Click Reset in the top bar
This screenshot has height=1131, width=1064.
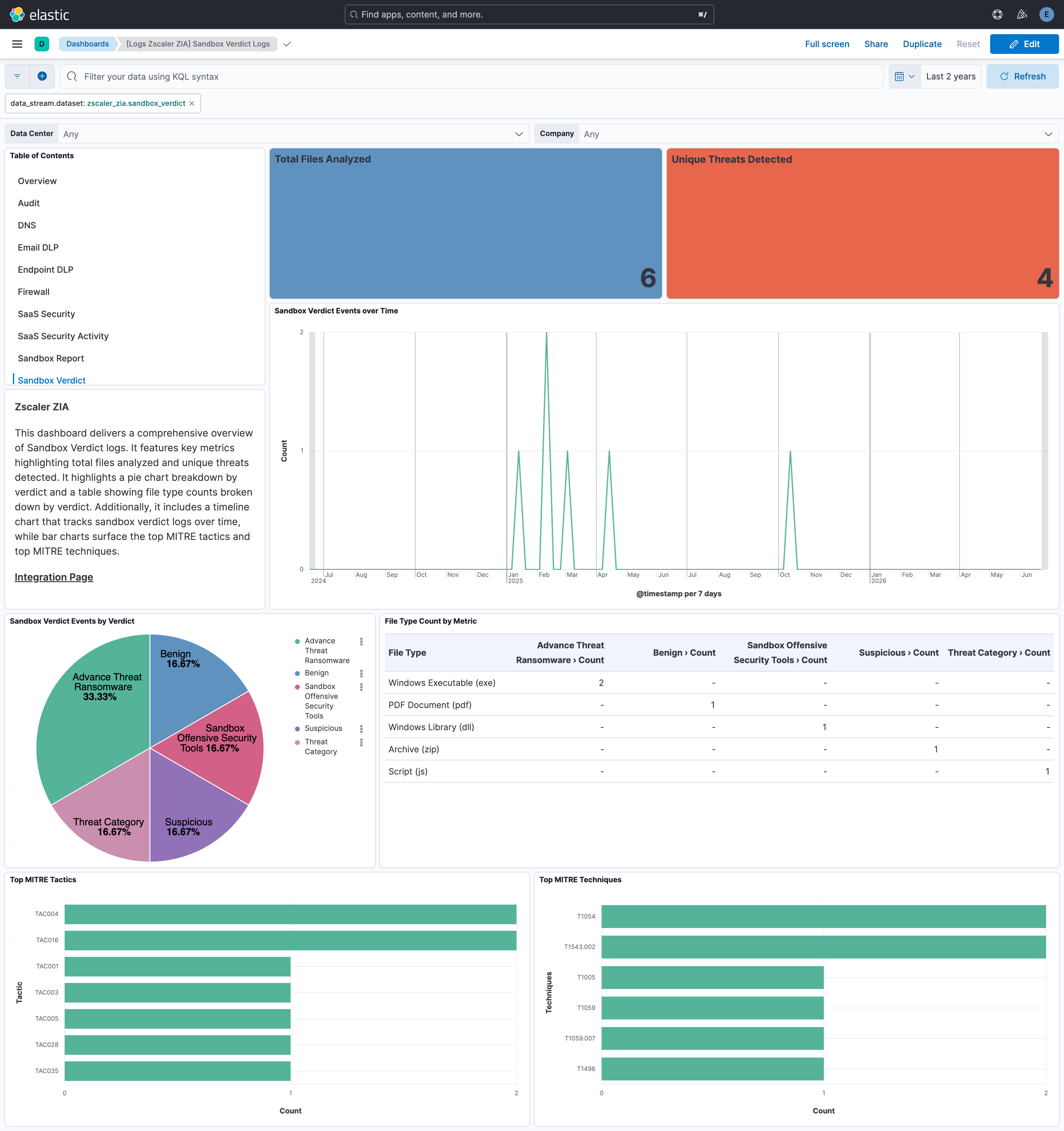[968, 44]
